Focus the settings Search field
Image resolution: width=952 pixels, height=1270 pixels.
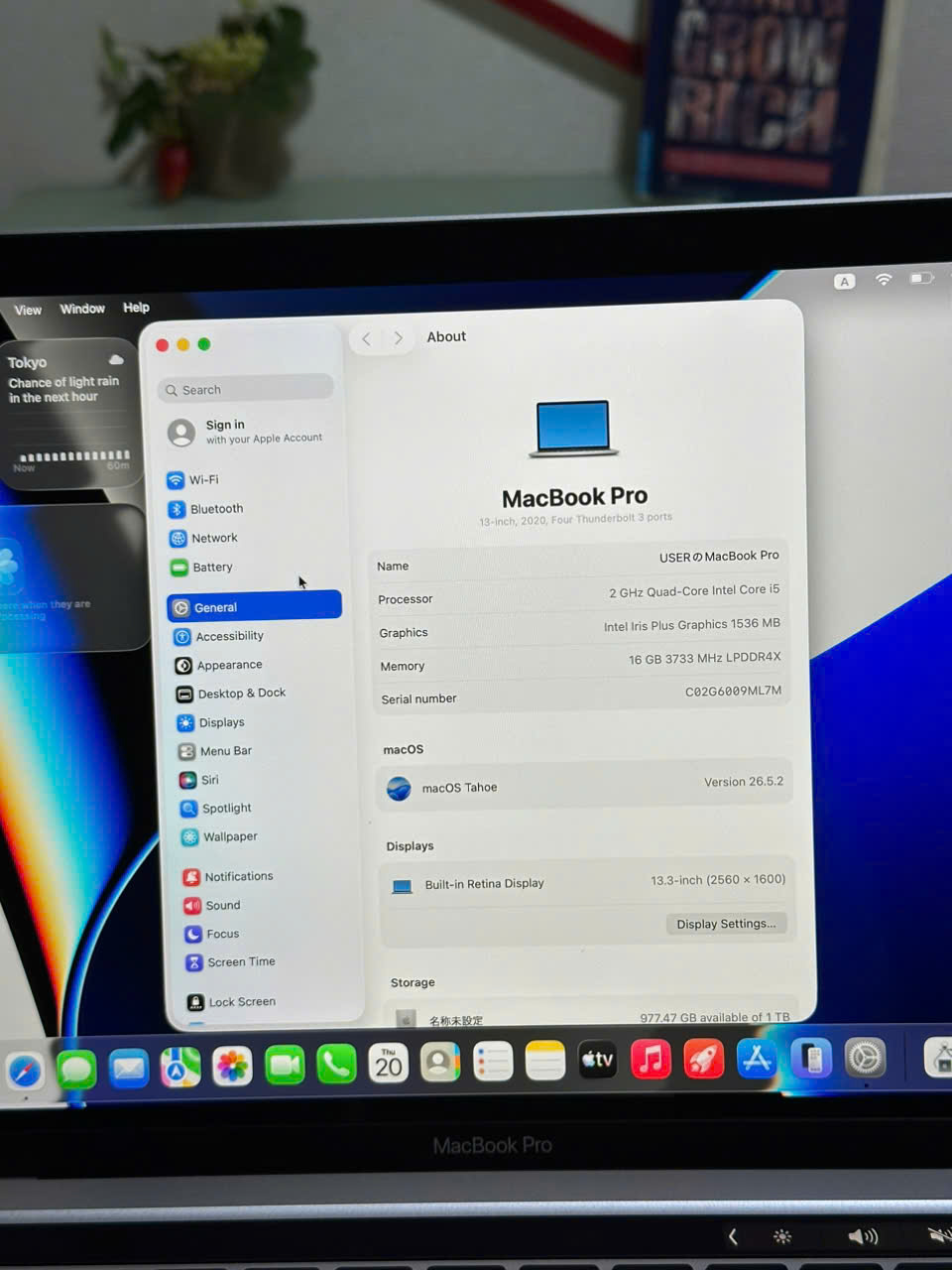[x=245, y=390]
